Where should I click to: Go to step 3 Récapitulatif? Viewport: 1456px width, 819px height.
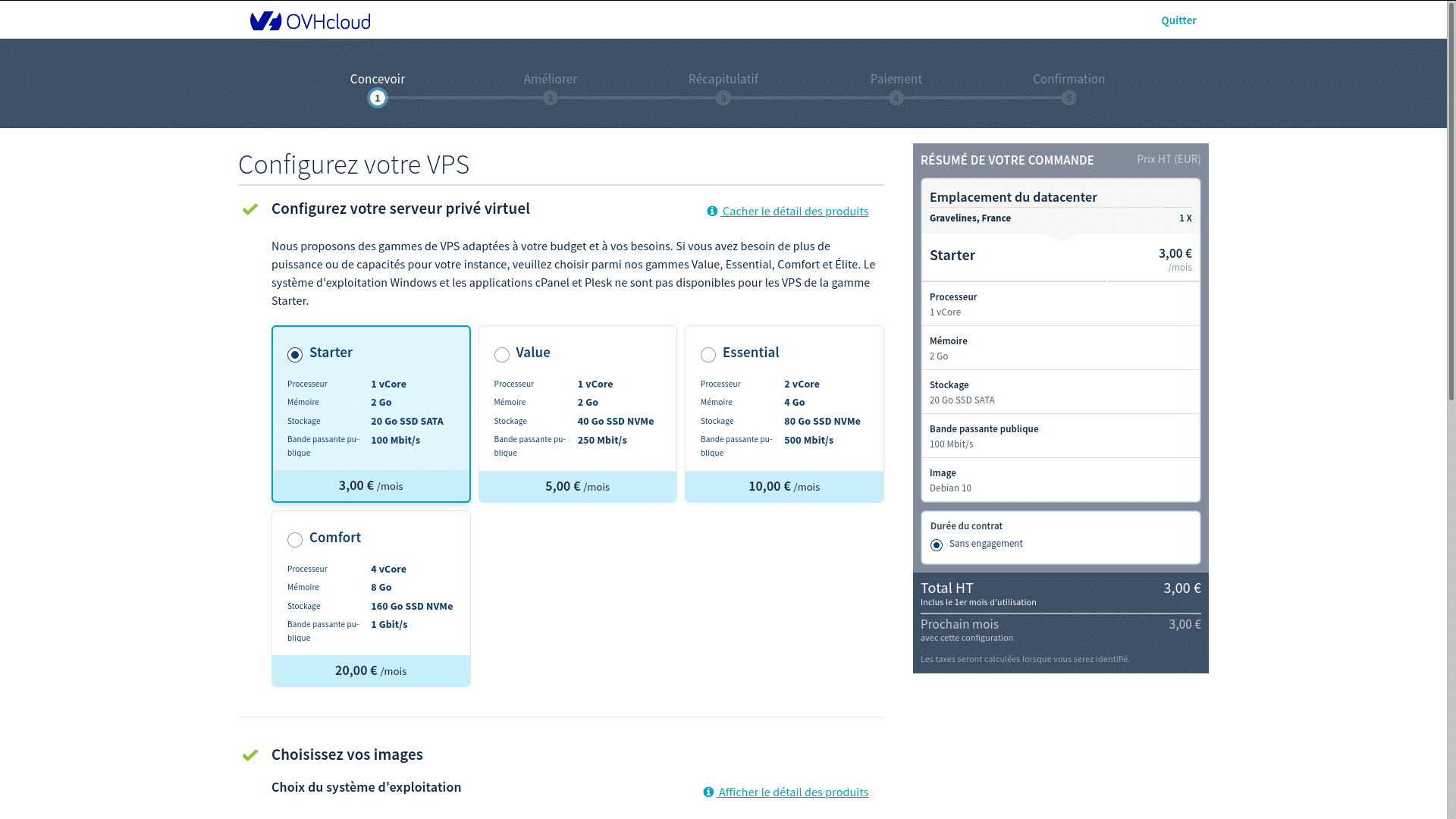tap(723, 98)
